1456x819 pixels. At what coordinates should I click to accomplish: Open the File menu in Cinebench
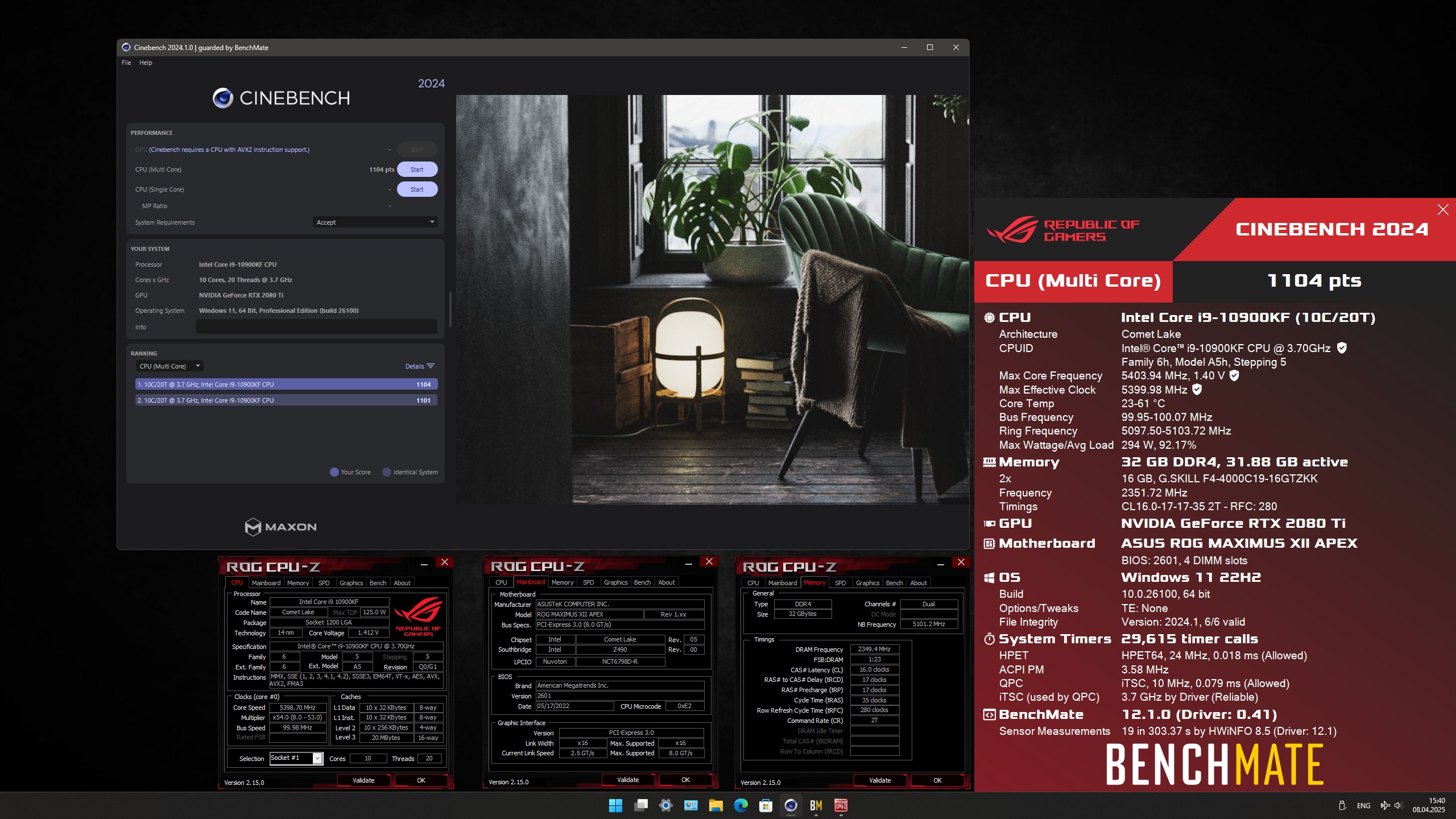pyautogui.click(x=126, y=63)
